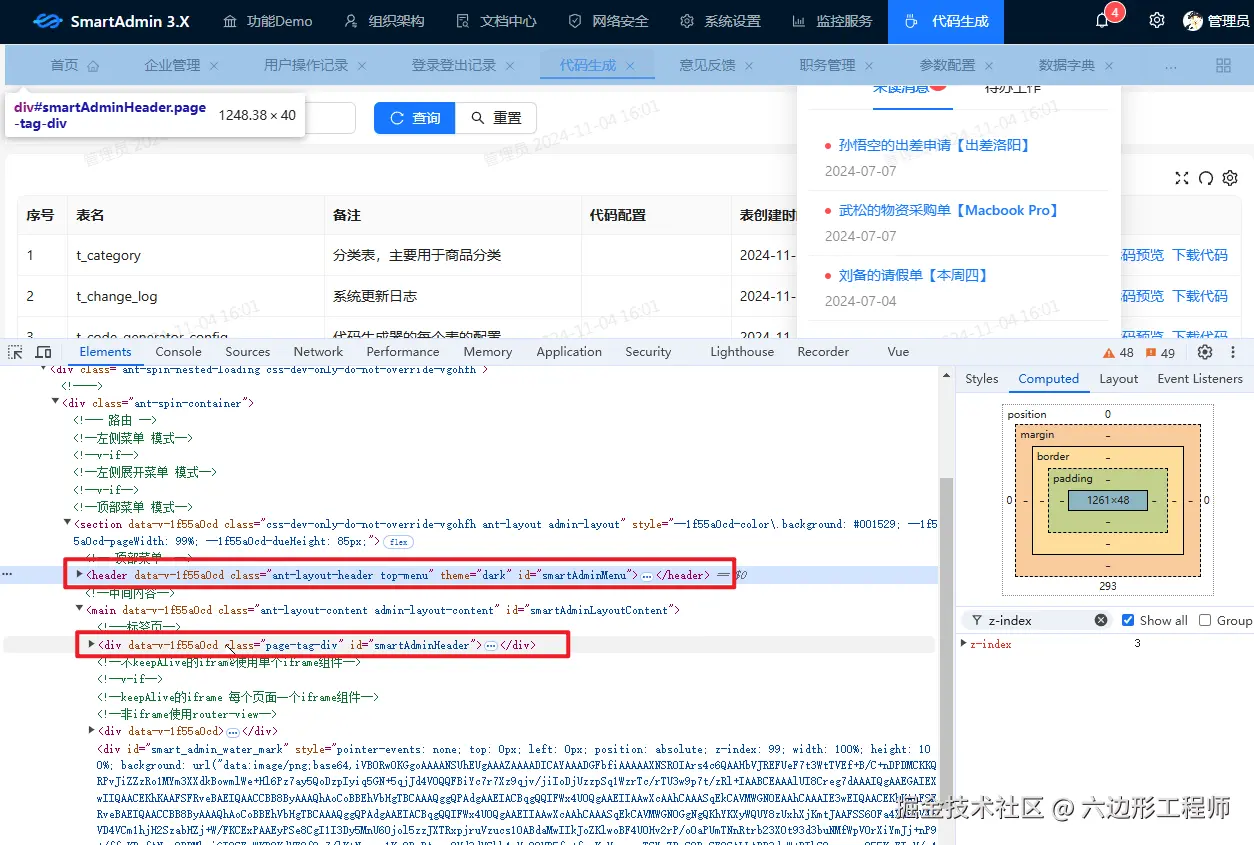Collapse the ant-spin-container div node
Image resolution: width=1254 pixels, height=845 pixels.
[56, 403]
